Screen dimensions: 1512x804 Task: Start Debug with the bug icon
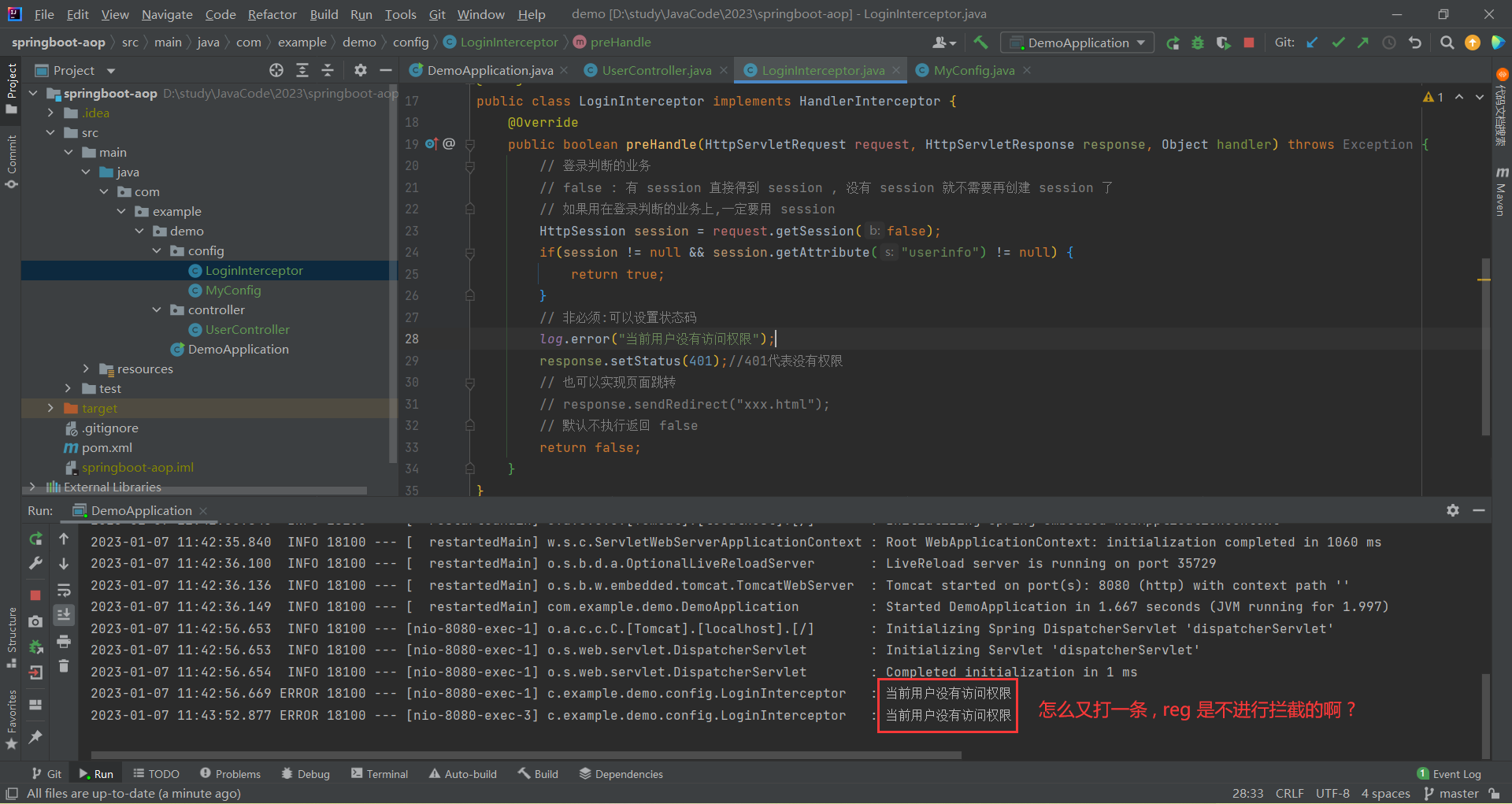coord(1198,43)
